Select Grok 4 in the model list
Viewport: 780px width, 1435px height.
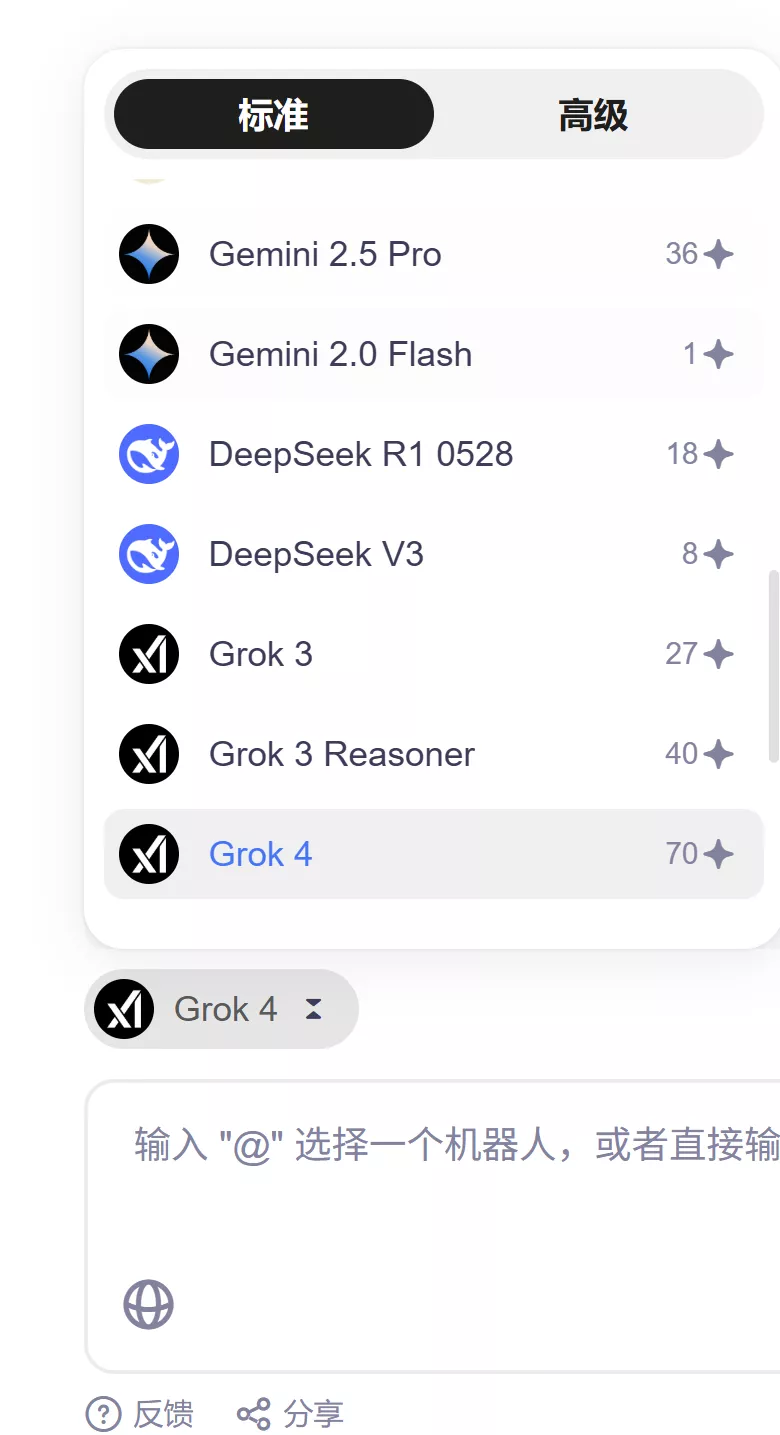(434, 854)
